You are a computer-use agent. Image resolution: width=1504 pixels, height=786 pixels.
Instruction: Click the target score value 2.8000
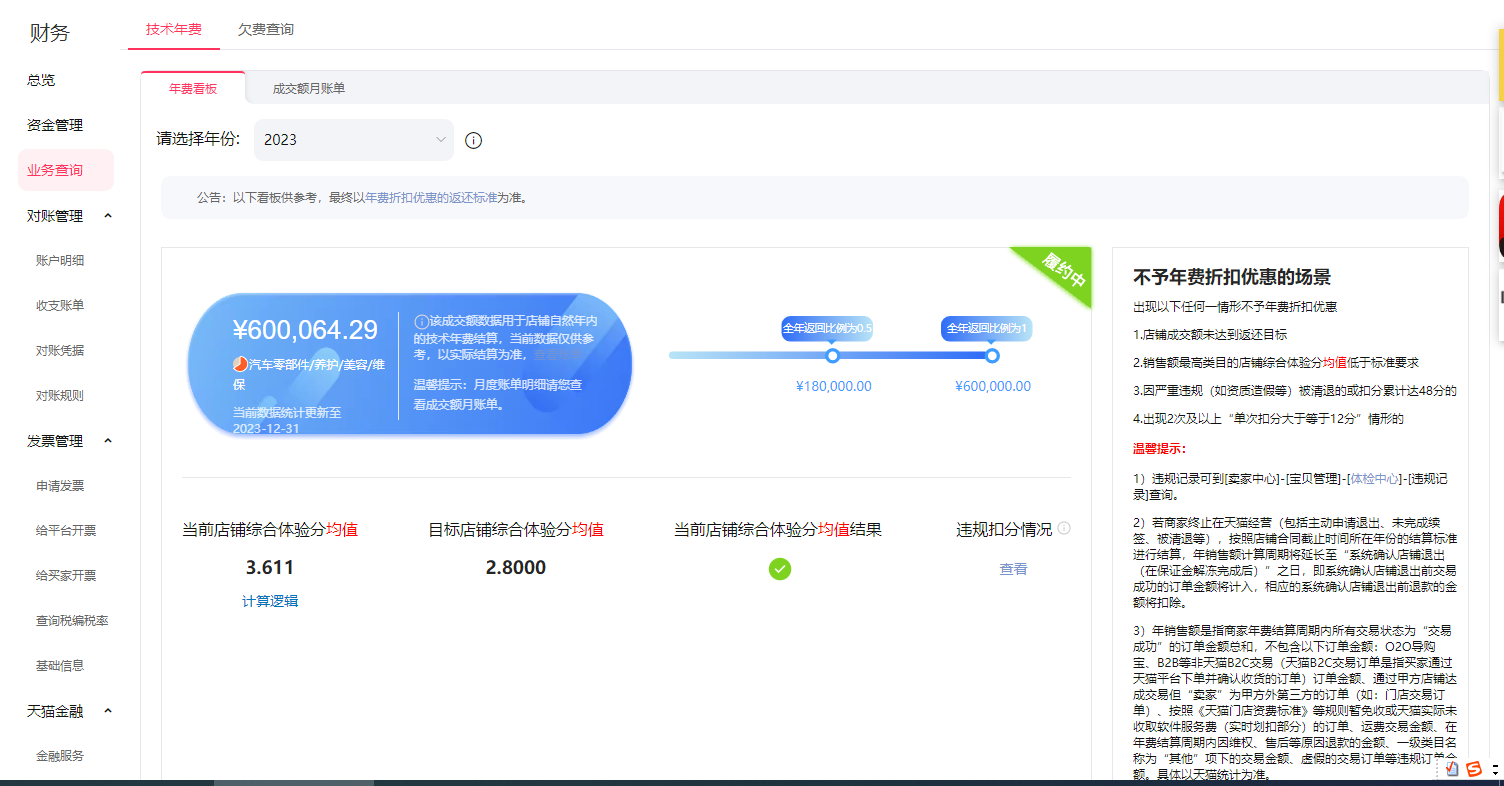click(516, 568)
